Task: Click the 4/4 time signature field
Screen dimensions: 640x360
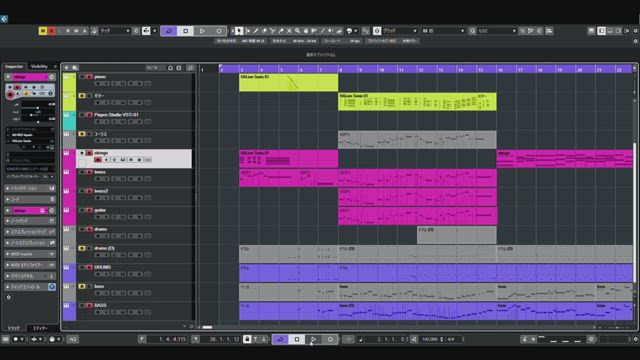Action: 451,339
